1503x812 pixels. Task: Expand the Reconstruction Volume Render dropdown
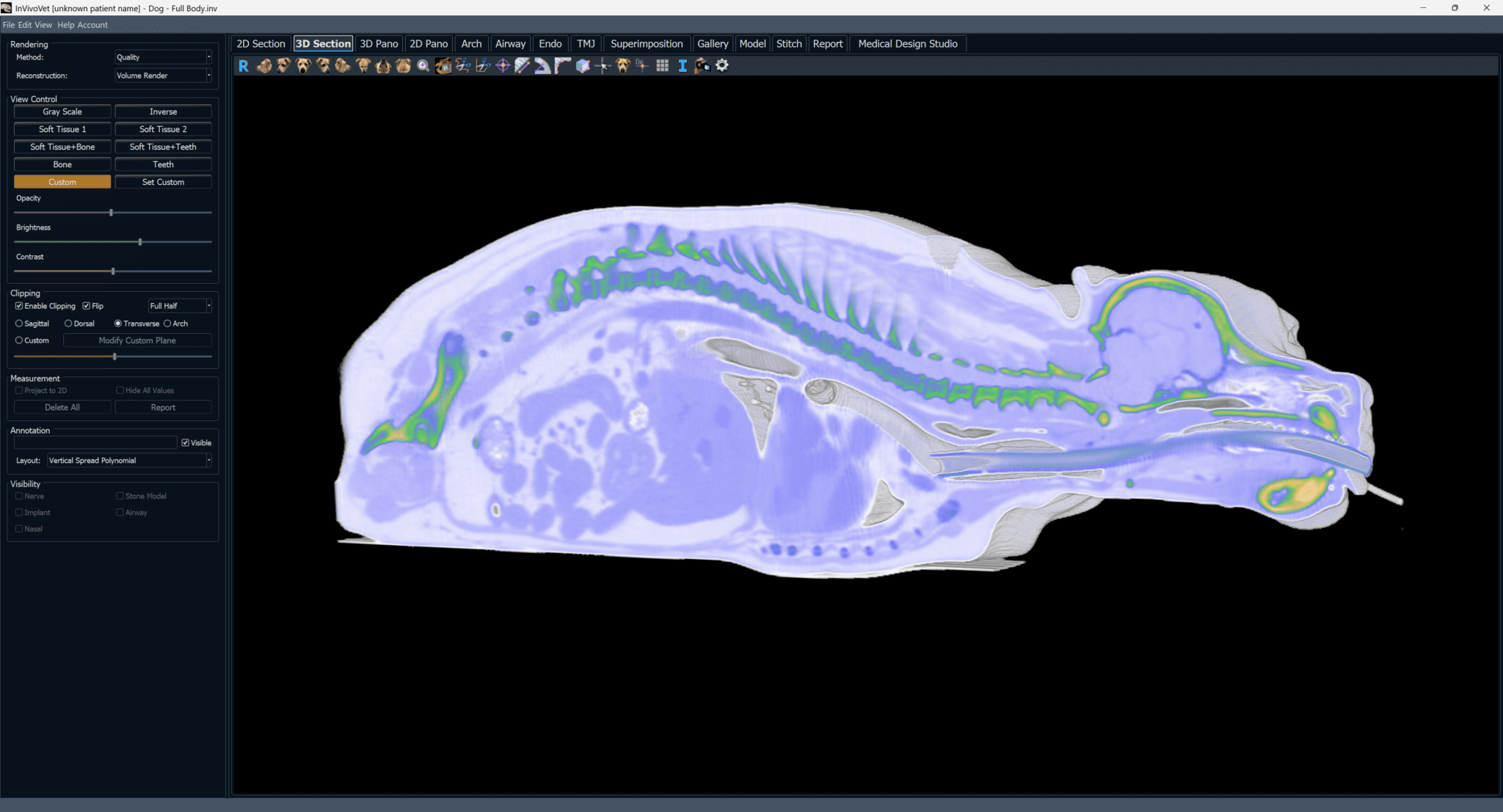(x=163, y=76)
